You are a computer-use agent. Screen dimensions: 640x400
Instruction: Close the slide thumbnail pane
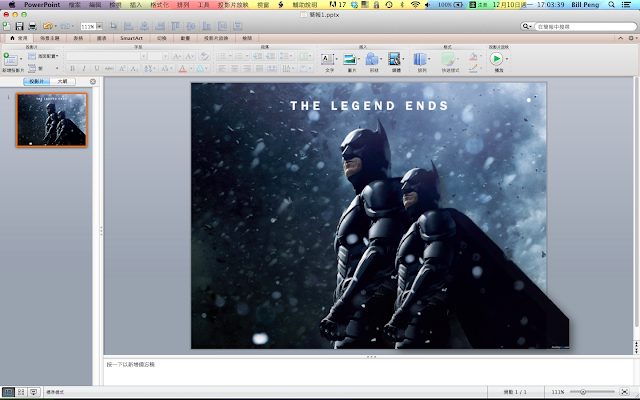pyautogui.click(x=93, y=82)
